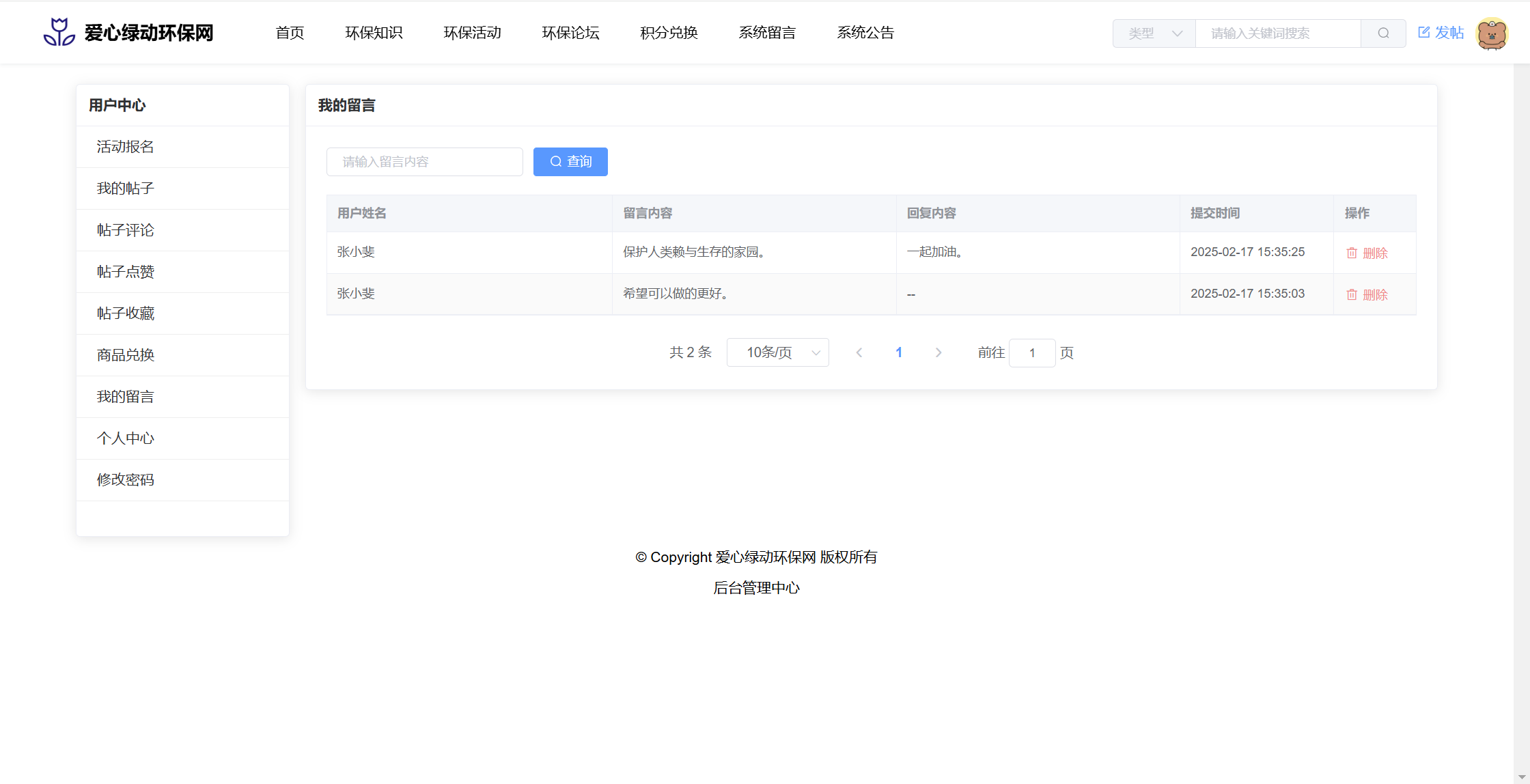Screen dimensions: 1530x784
Task: Go to previous page arrow
Action: pyautogui.click(x=859, y=352)
